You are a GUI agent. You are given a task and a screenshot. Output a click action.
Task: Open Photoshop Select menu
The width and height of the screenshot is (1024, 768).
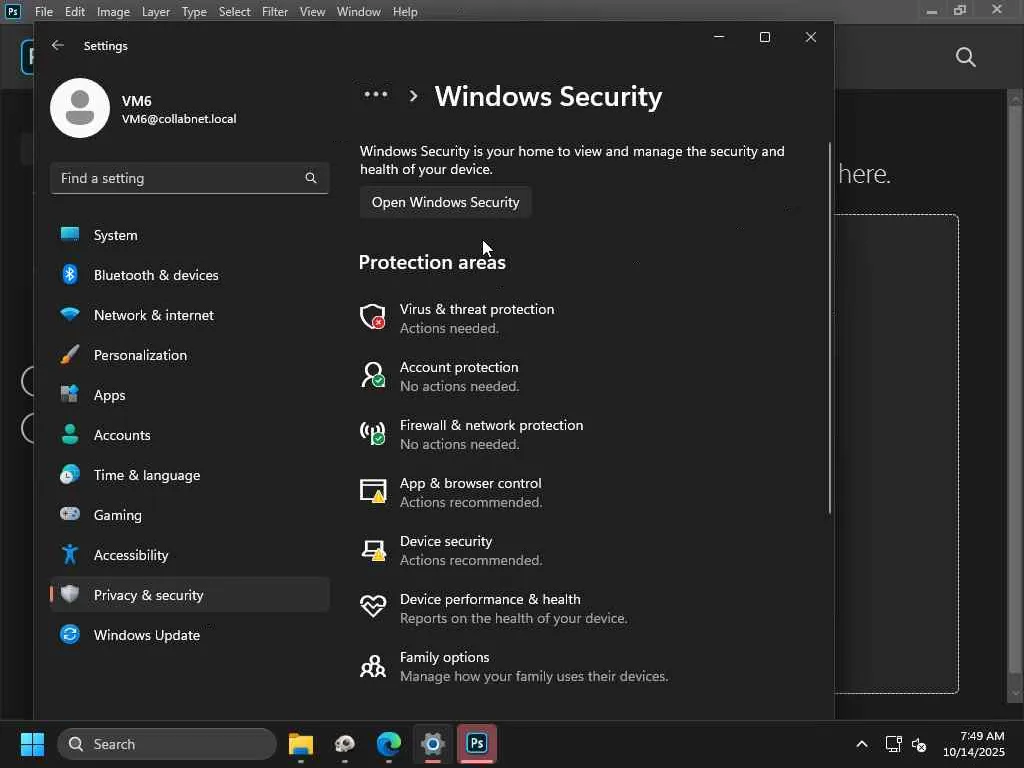[x=234, y=12]
